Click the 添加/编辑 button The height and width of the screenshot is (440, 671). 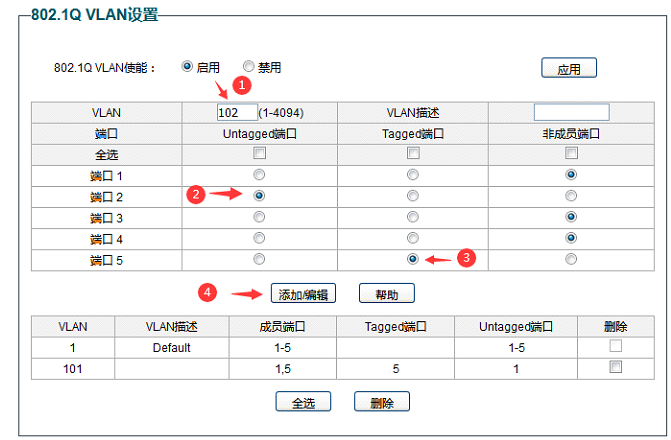(x=301, y=293)
